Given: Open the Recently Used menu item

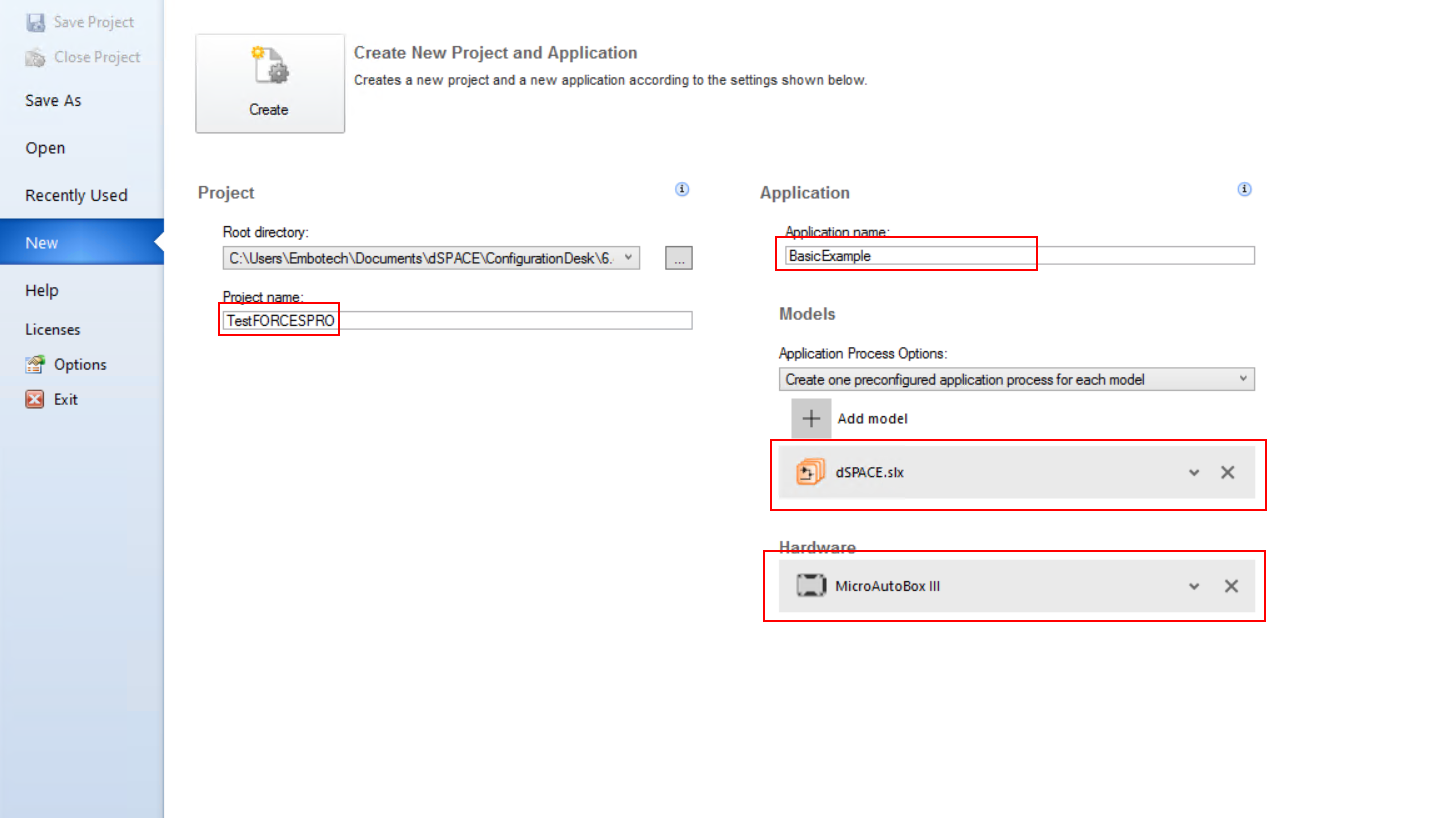Looking at the screenshot, I should click(x=76, y=195).
